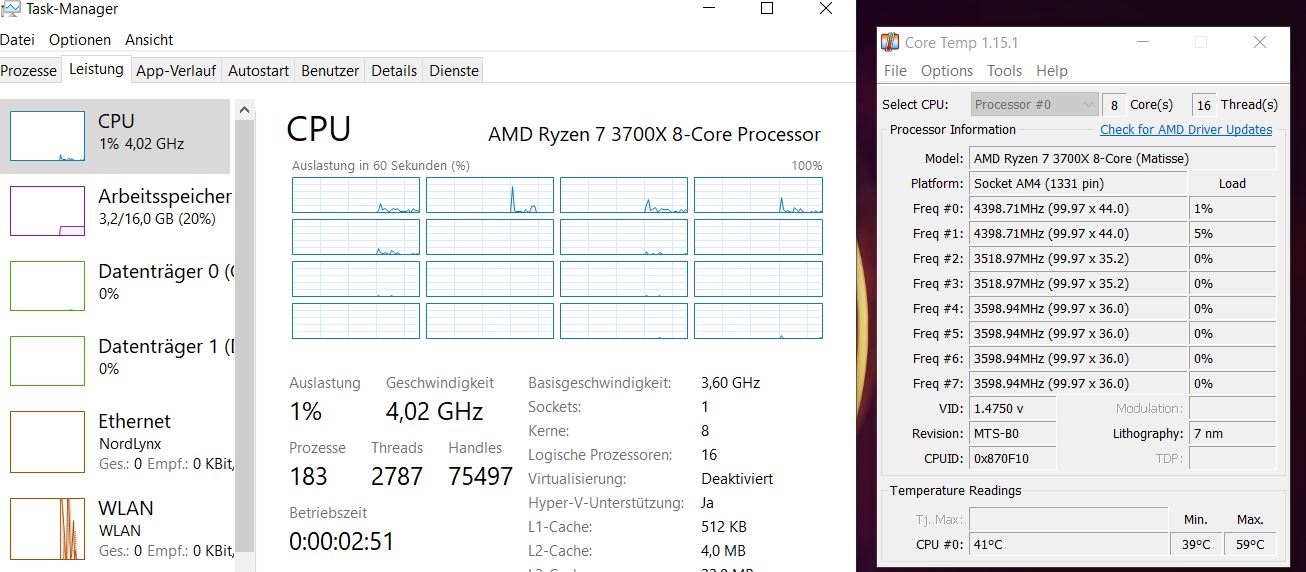Switch to the Benutzer tab

tap(330, 71)
